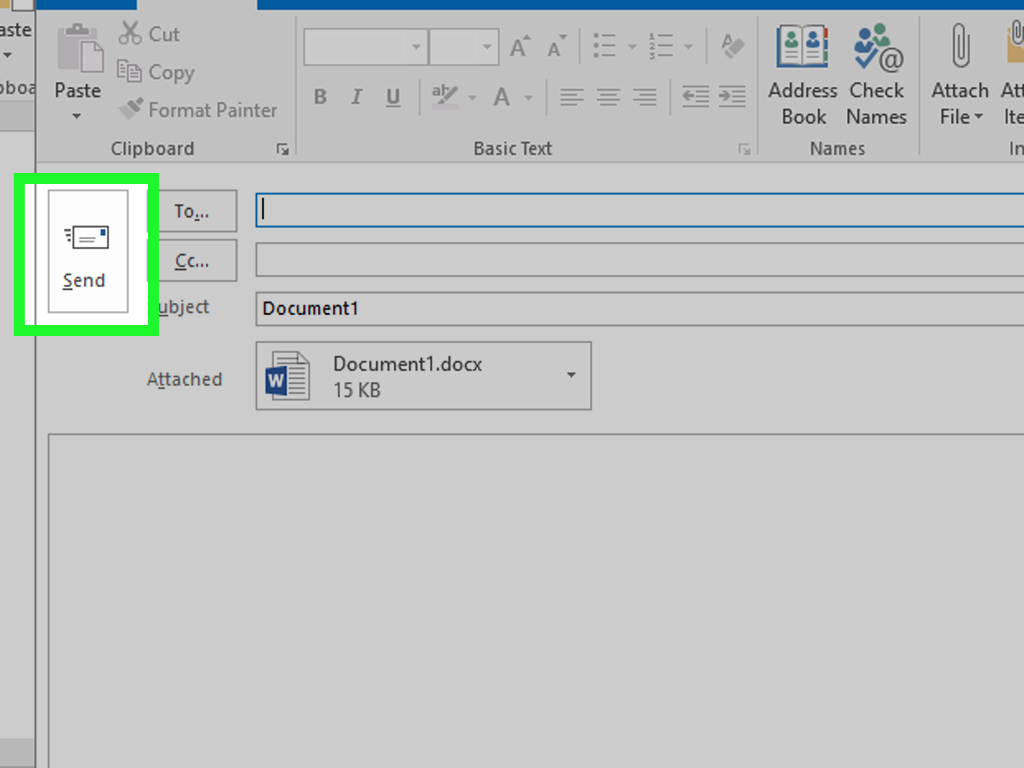Expand the Paste options arrow

[x=76, y=116]
